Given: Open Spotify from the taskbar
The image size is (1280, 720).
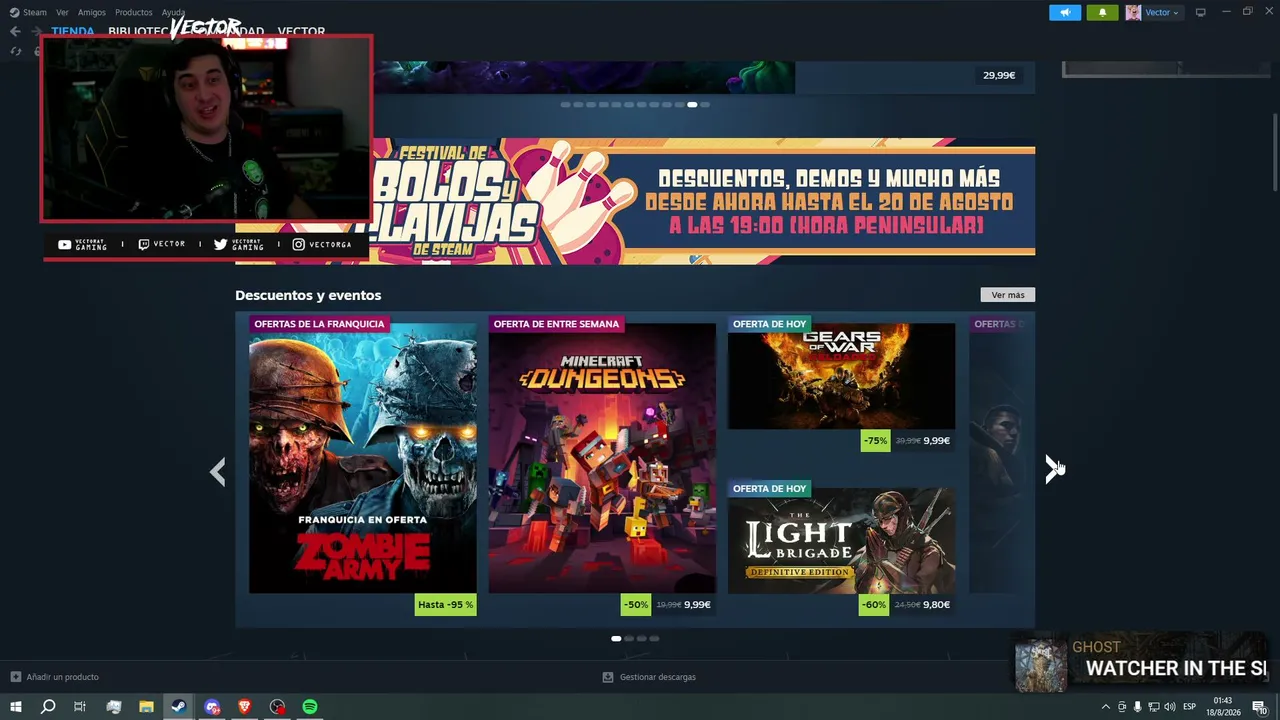Looking at the screenshot, I should click(x=310, y=707).
